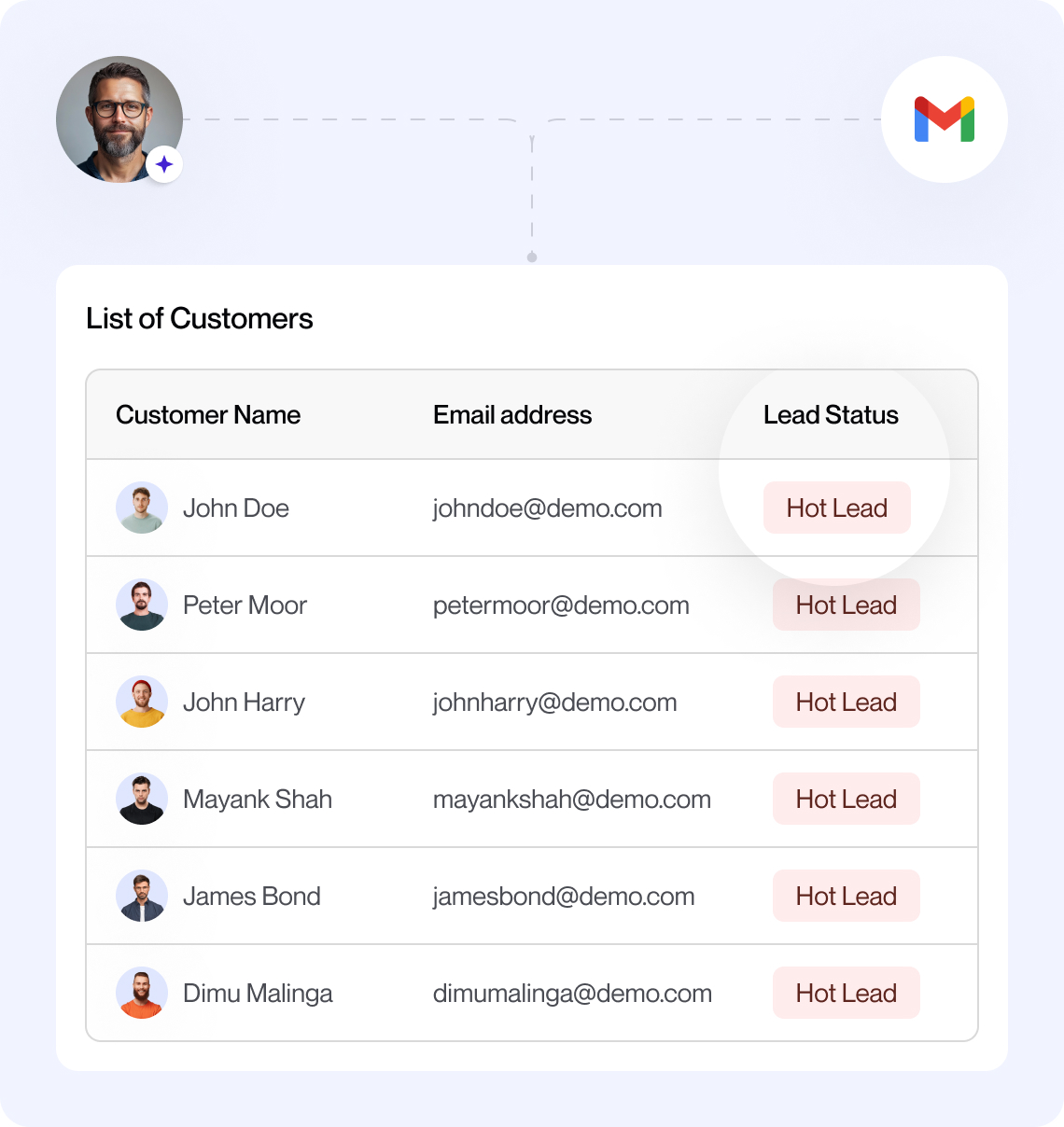
Task: Open Dimu Malinga's Hot Lead status
Action: tap(847, 993)
